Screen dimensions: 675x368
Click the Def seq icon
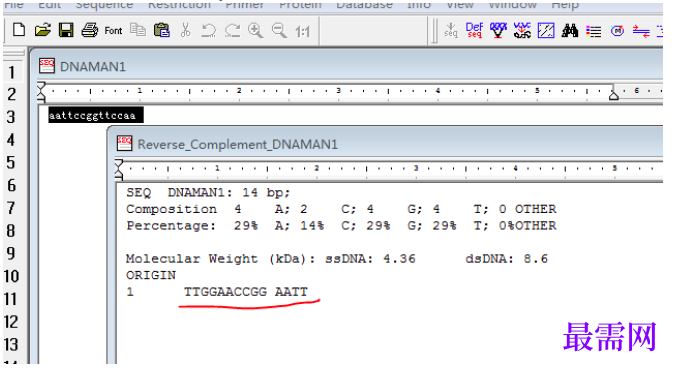(x=474, y=30)
